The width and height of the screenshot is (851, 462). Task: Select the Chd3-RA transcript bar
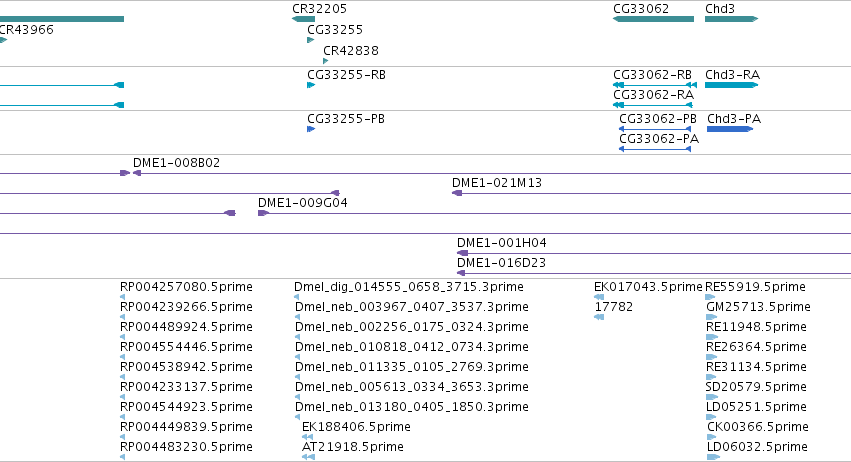tap(731, 85)
